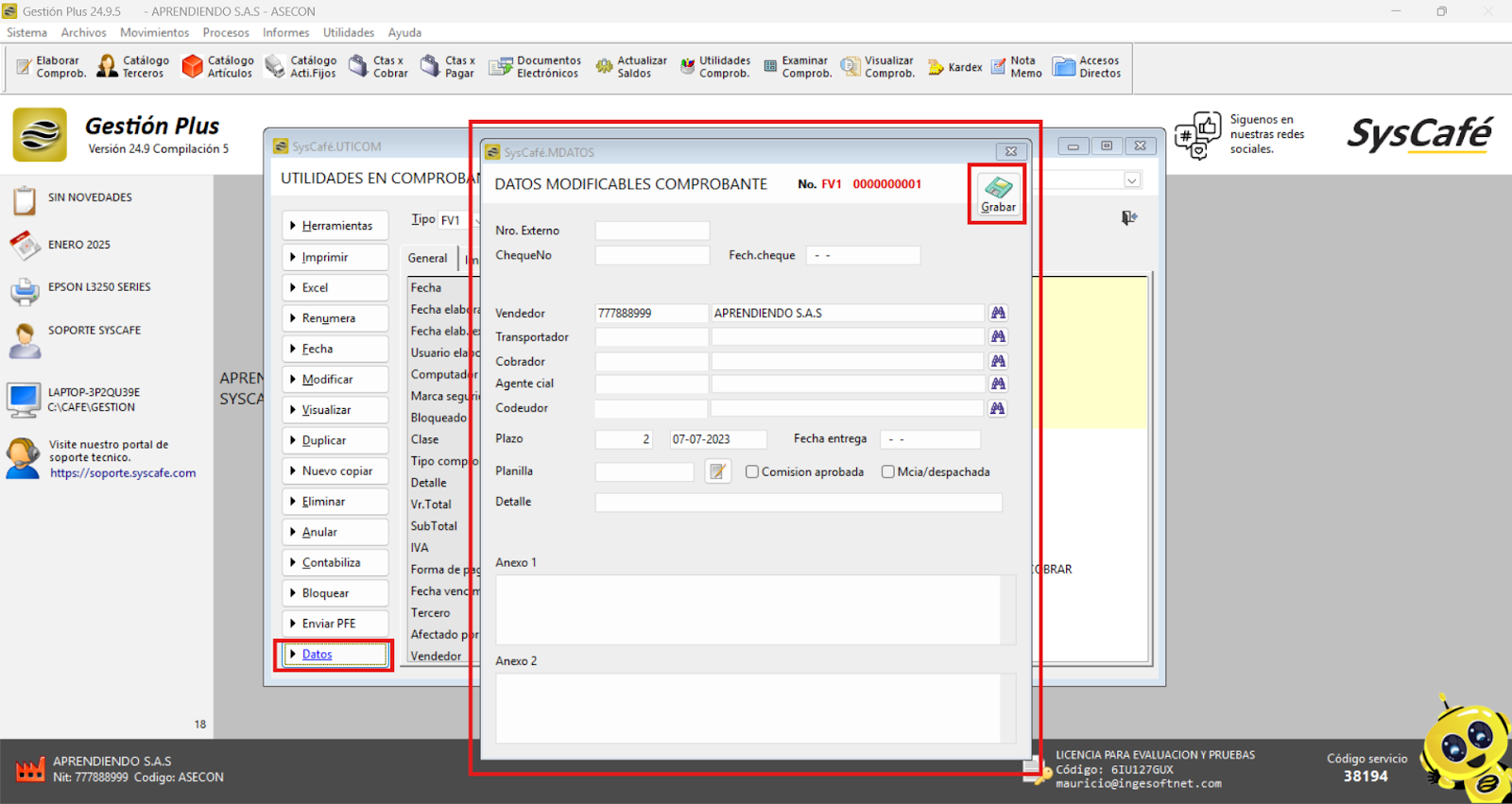Check the Mcia/despachada checkbox
This screenshot has width=1512, height=804.
click(x=887, y=471)
